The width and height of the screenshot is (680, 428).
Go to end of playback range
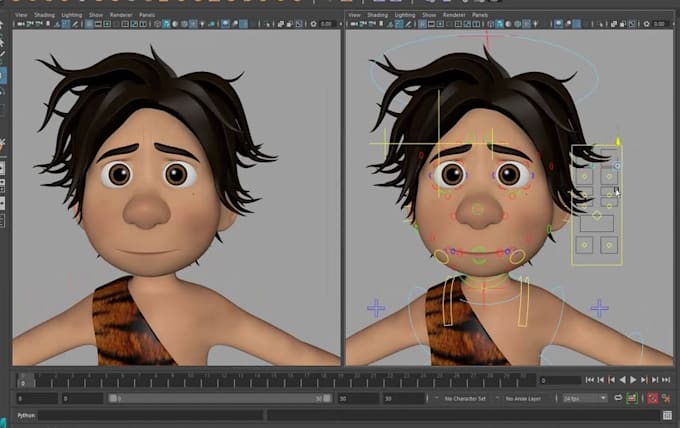666,380
